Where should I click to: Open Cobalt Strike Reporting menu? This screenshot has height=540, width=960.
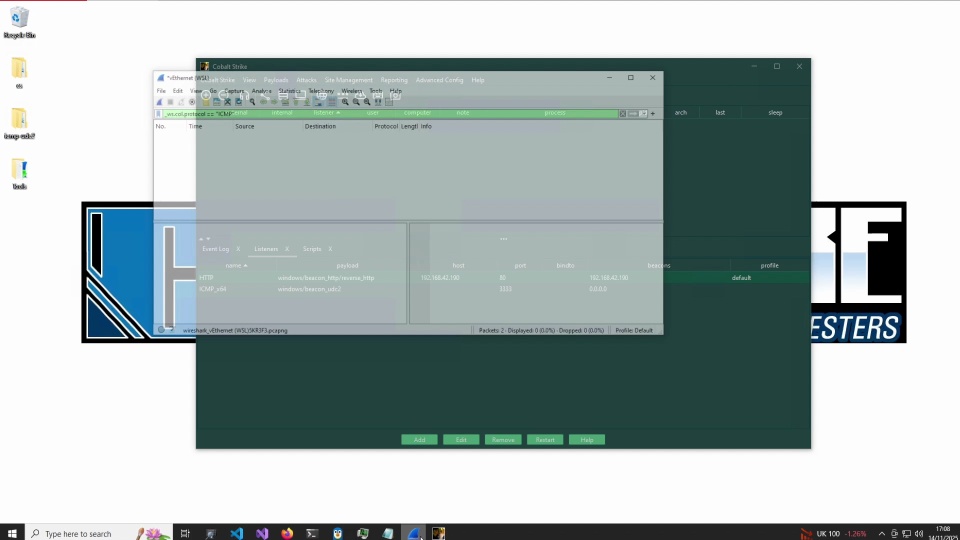394,80
